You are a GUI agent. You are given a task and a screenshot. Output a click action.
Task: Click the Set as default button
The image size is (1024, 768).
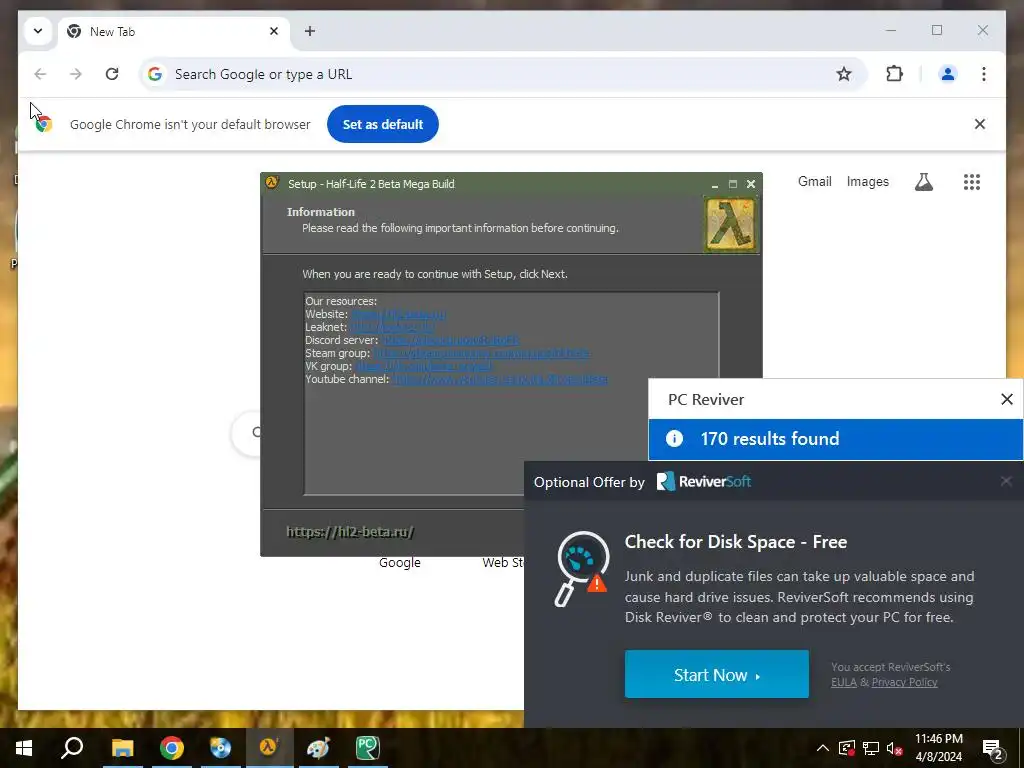click(x=383, y=124)
